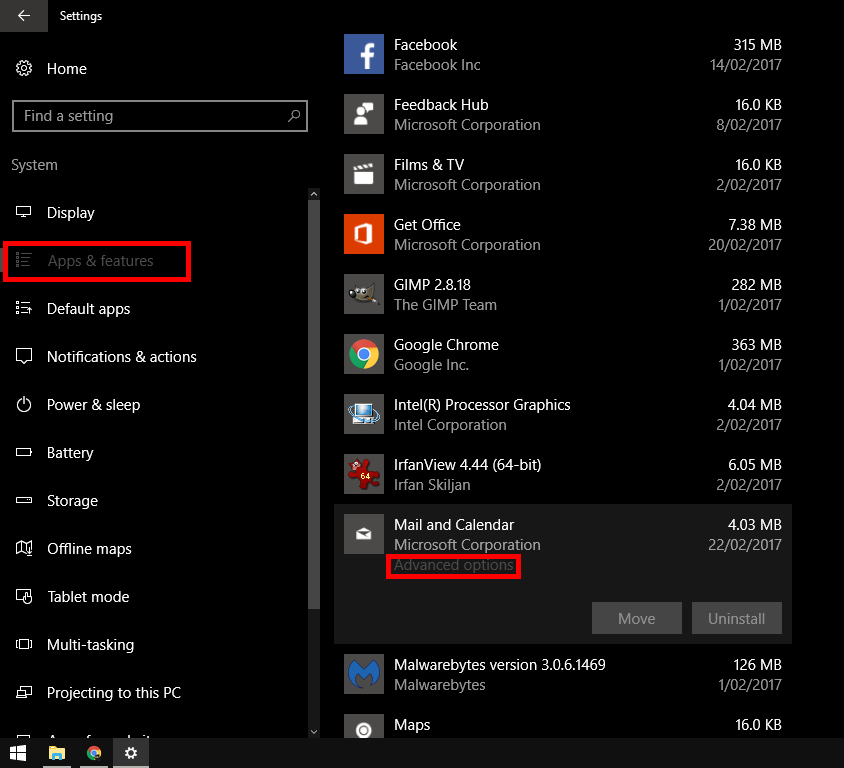This screenshot has height=768, width=844.
Task: Click the sidebar scroll up arrow
Action: [x=314, y=194]
